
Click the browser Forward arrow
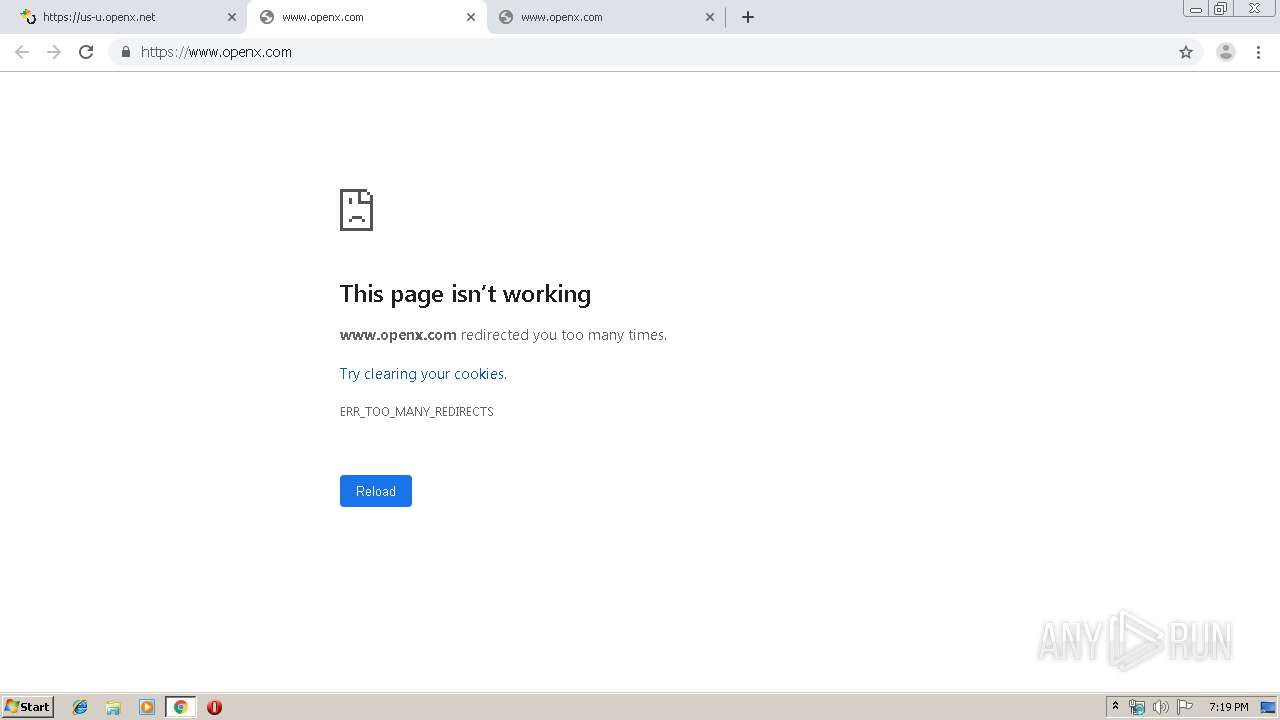(54, 52)
